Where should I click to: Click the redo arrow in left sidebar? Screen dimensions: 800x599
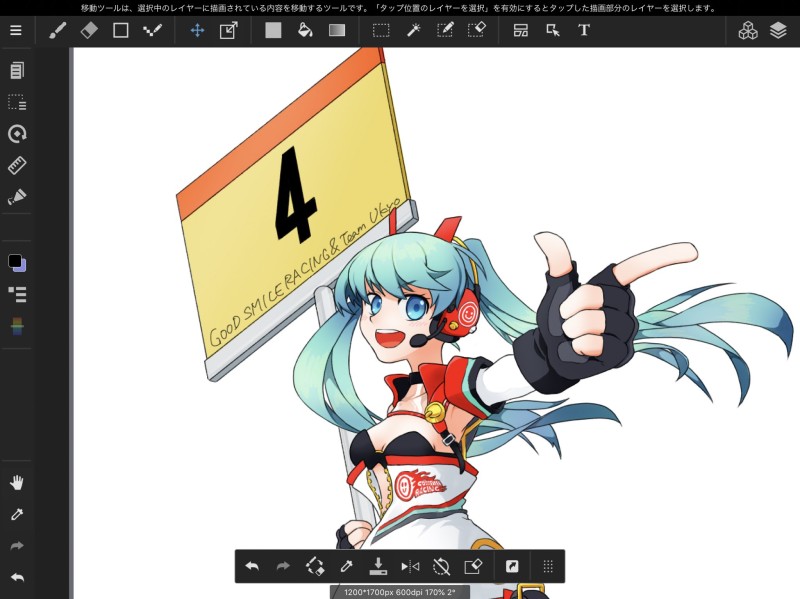pyautogui.click(x=17, y=546)
